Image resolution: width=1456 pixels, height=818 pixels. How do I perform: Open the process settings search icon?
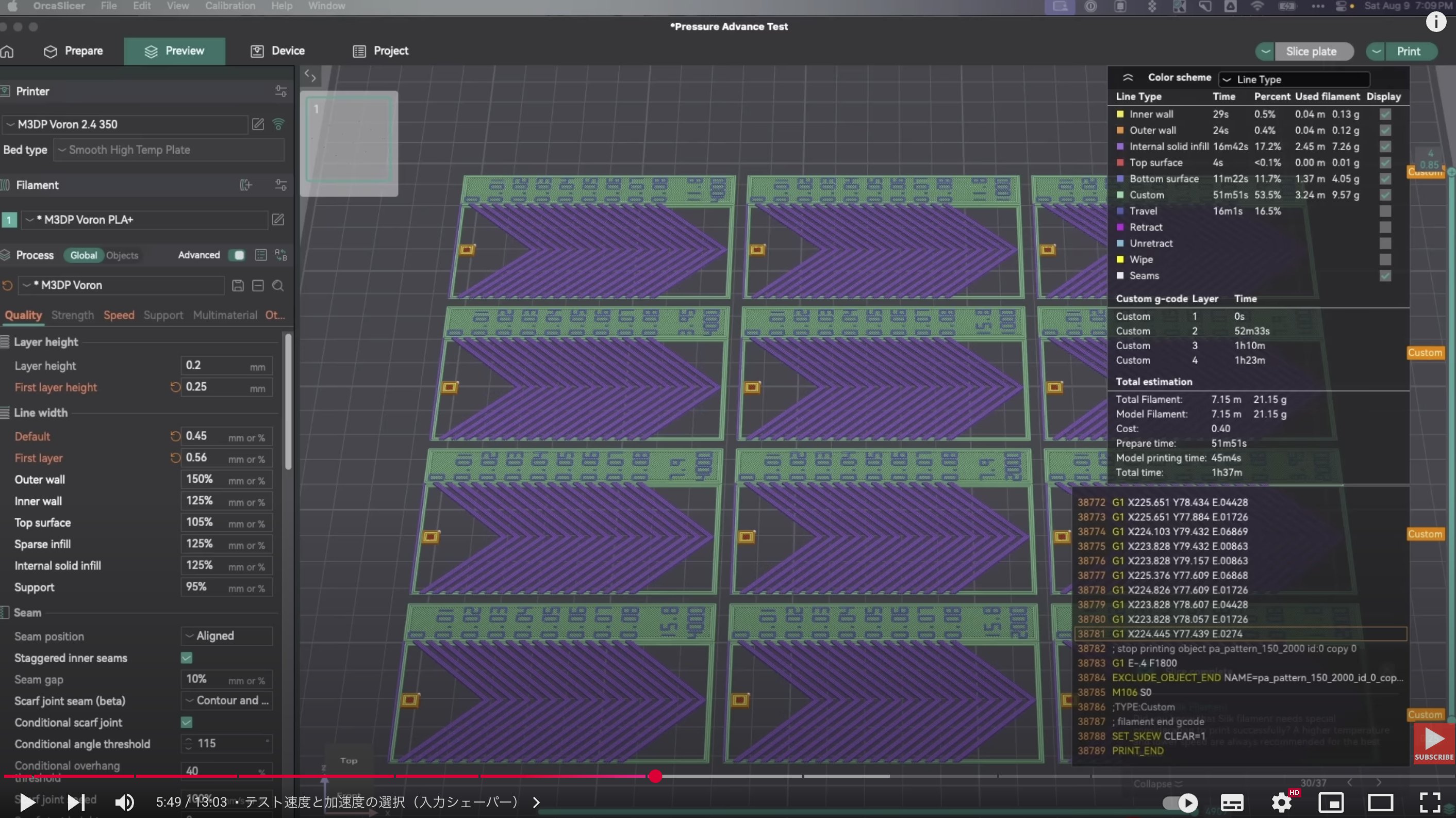[278, 286]
